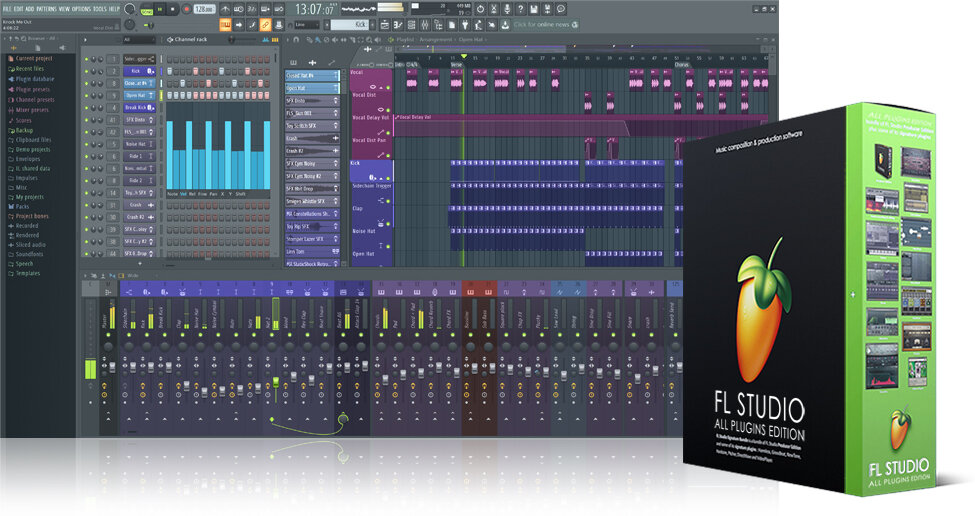Enable step editing mode orange button
Screen dimensions: 975x516
(x=225, y=25)
